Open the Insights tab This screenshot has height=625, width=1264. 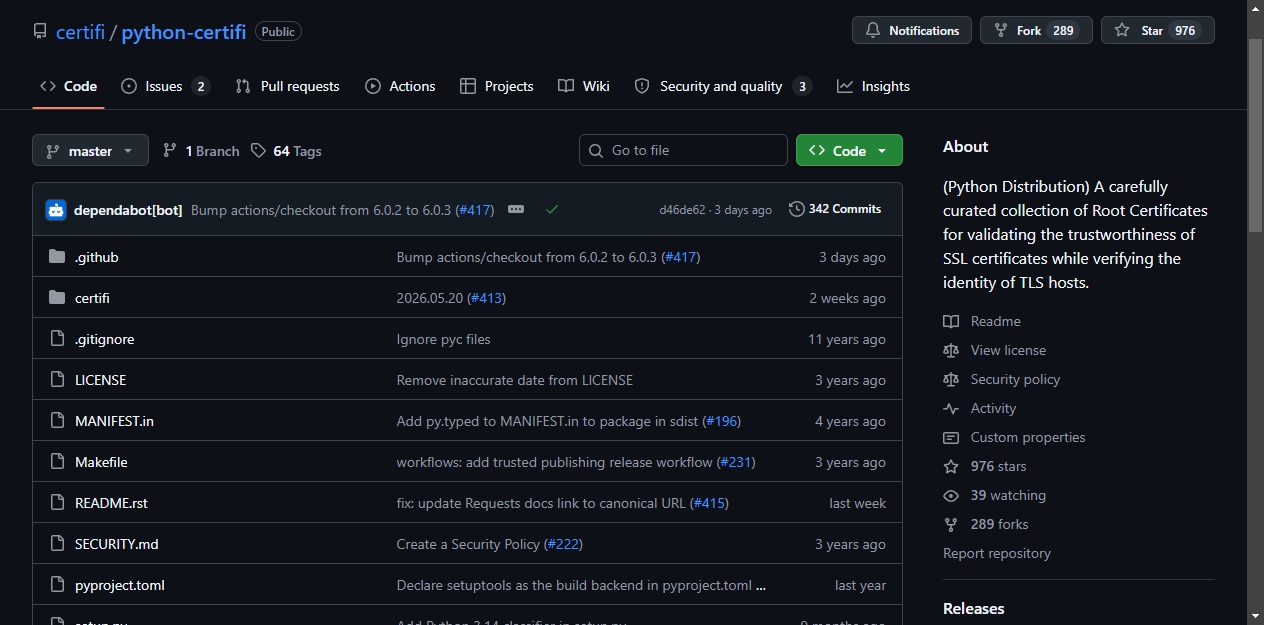click(x=873, y=86)
